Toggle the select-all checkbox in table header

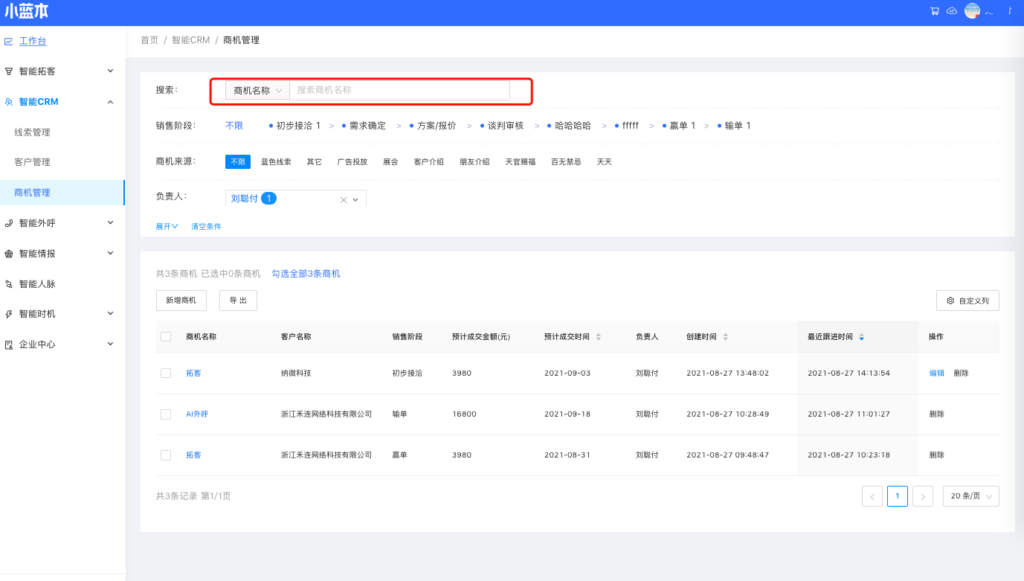coord(166,337)
